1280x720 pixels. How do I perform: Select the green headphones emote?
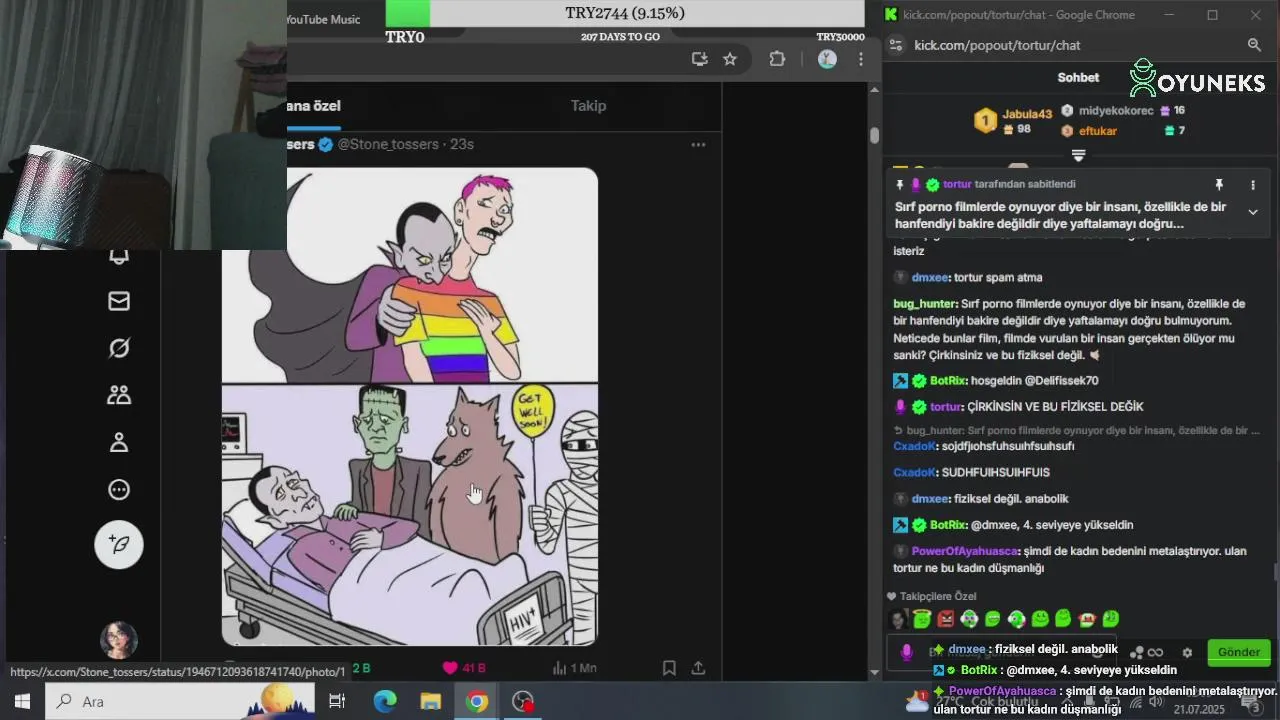tap(1017, 620)
